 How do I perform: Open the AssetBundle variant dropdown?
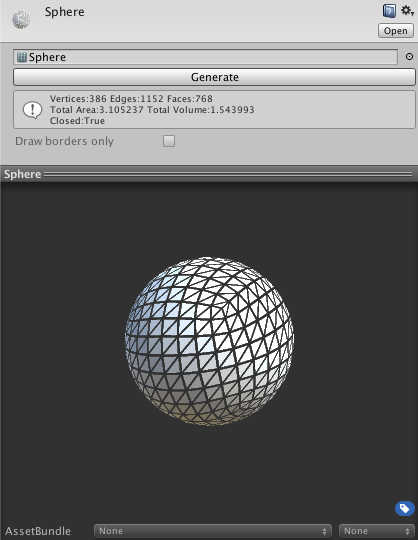377,531
